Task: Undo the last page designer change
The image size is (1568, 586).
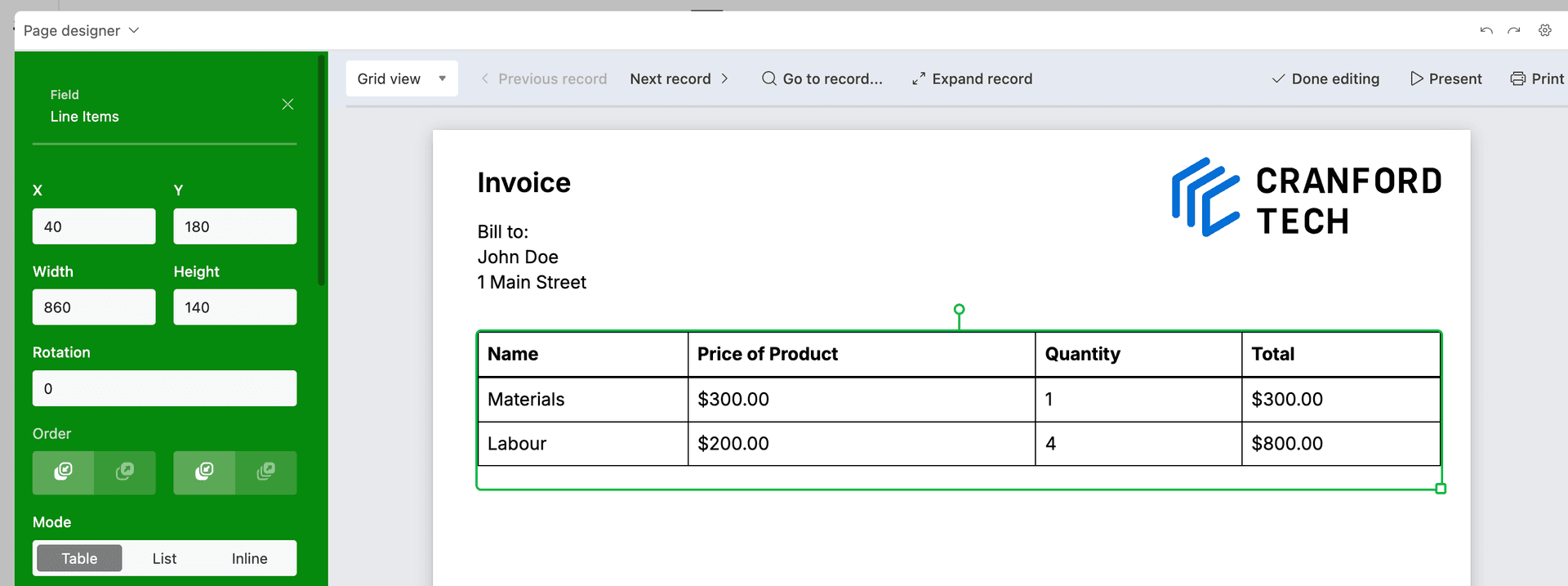Action: (x=1486, y=30)
